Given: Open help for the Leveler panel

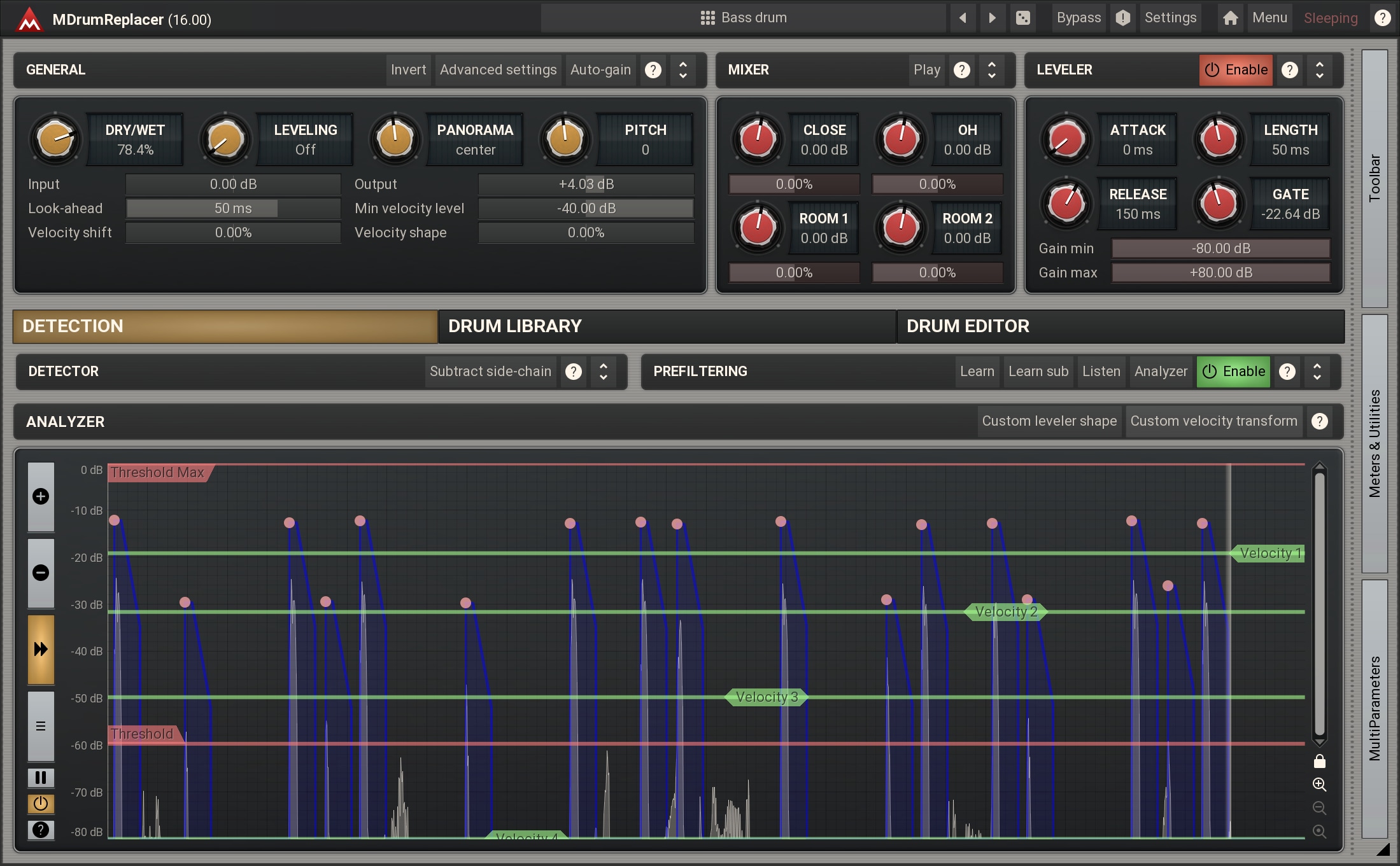Looking at the screenshot, I should tap(1290, 70).
